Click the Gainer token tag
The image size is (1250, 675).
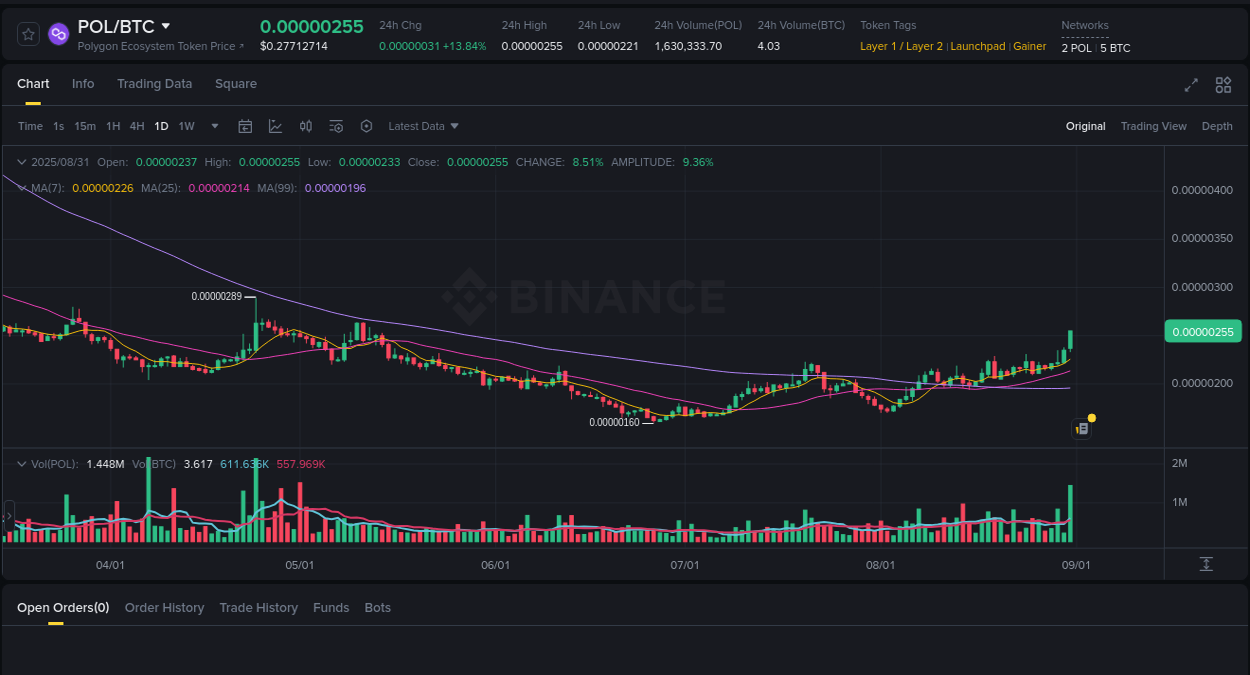pyautogui.click(x=1030, y=46)
